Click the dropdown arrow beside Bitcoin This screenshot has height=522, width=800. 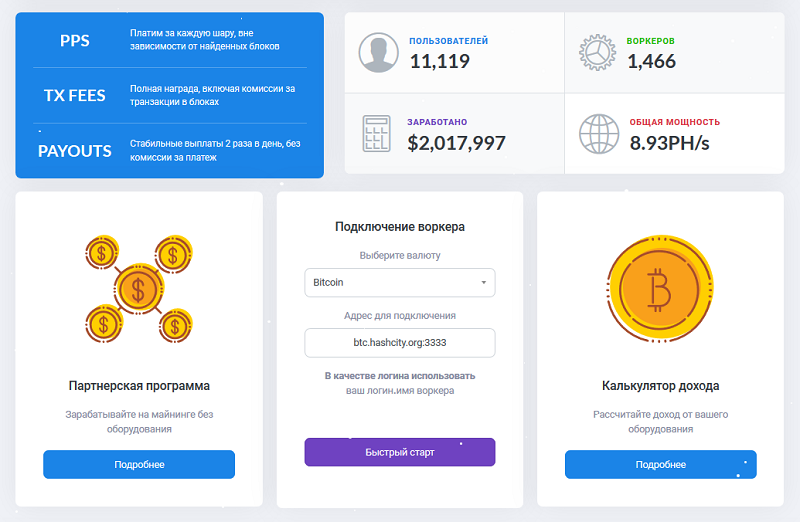(x=484, y=283)
